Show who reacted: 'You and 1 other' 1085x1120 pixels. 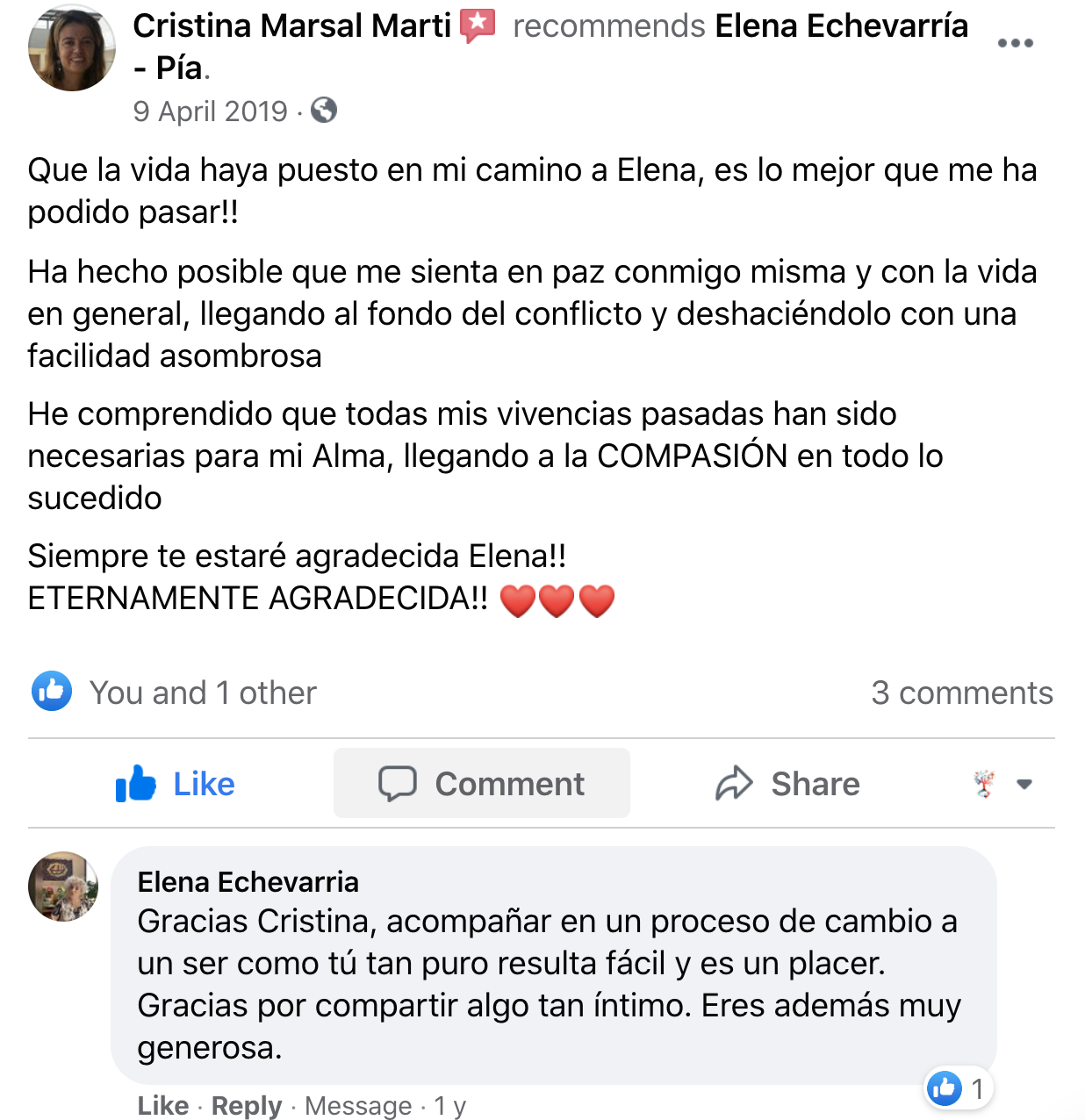(203, 693)
